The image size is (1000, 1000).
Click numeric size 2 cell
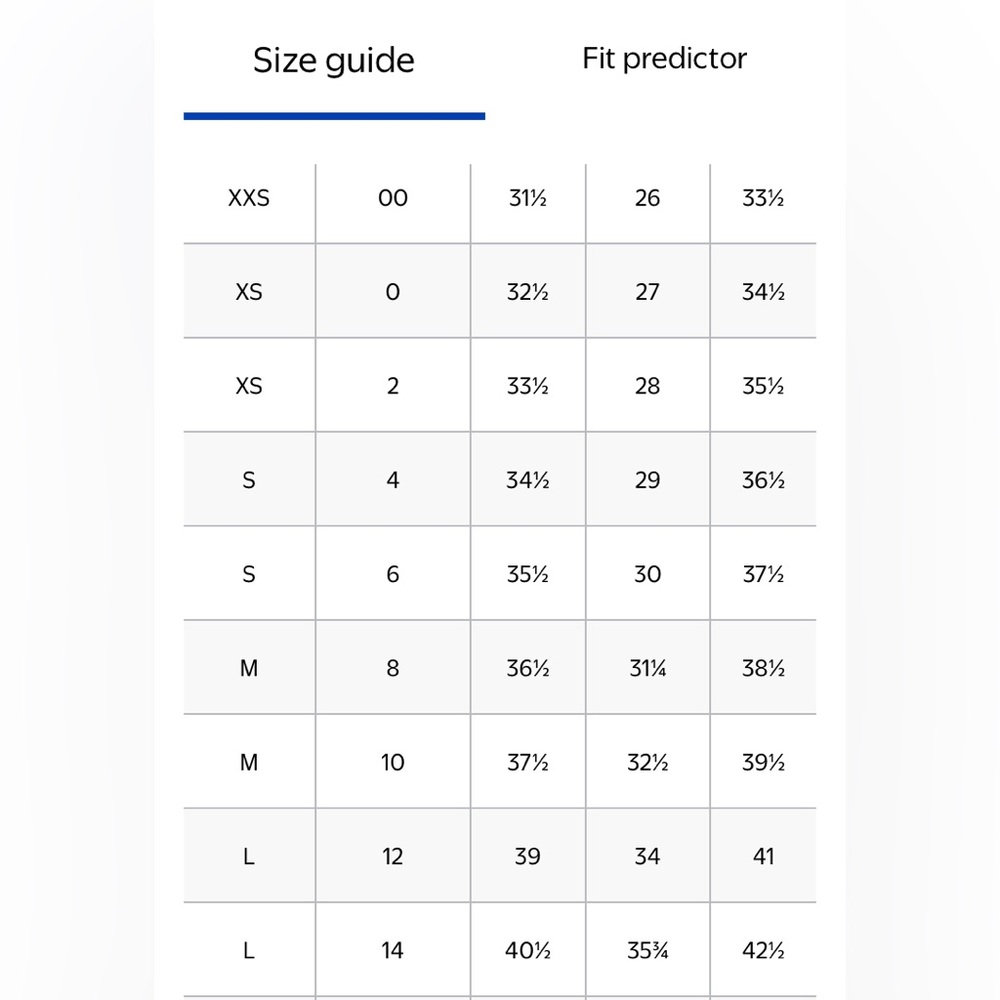(393, 386)
